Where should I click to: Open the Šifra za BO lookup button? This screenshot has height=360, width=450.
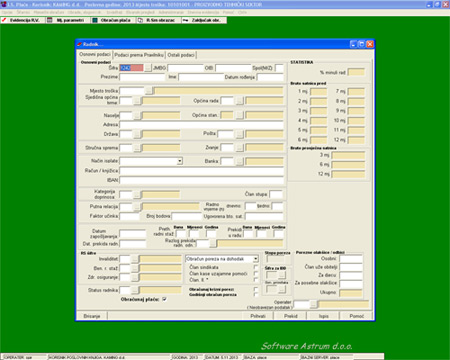tap(282, 275)
